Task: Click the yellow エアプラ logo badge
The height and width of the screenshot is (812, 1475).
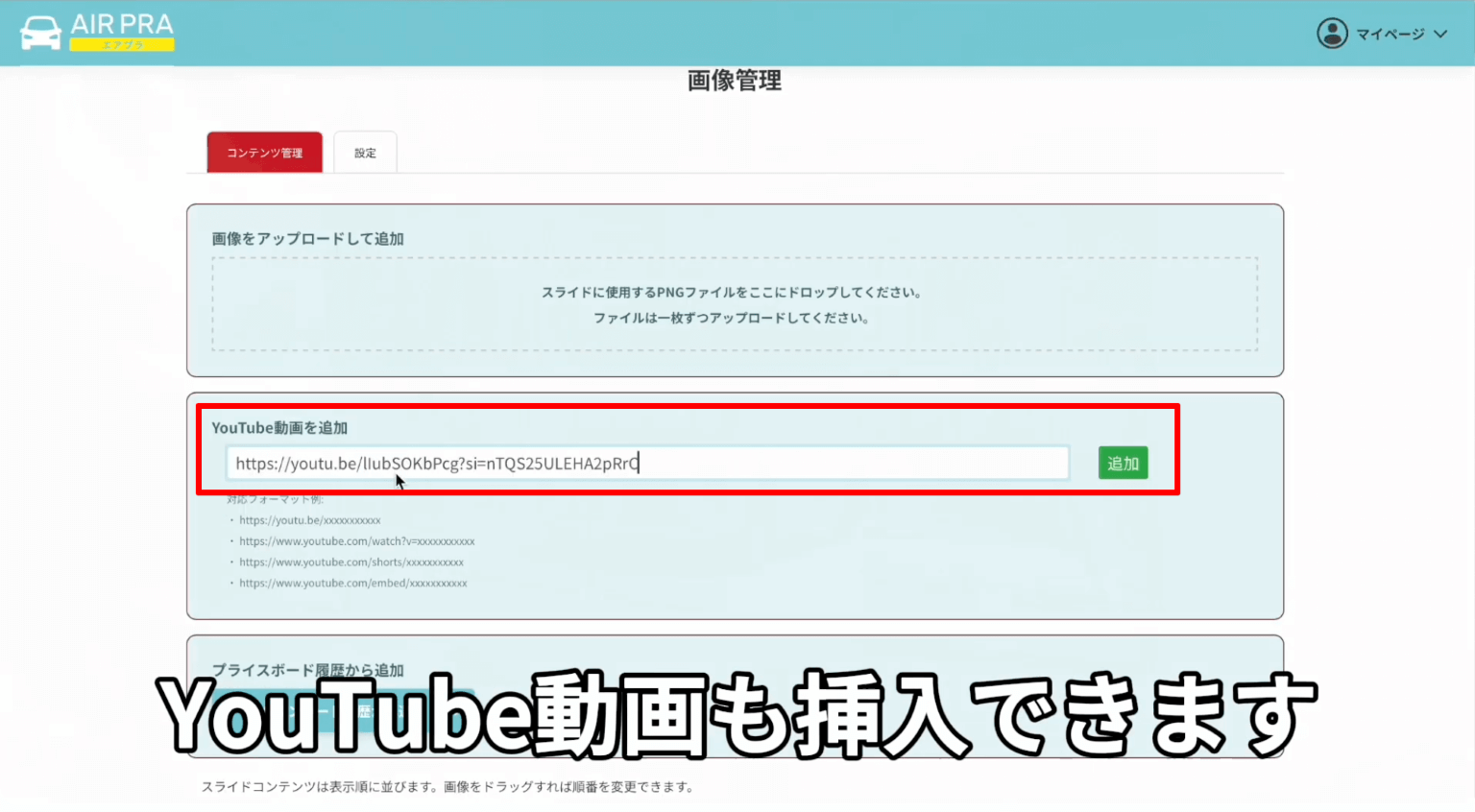Action: pos(124,46)
